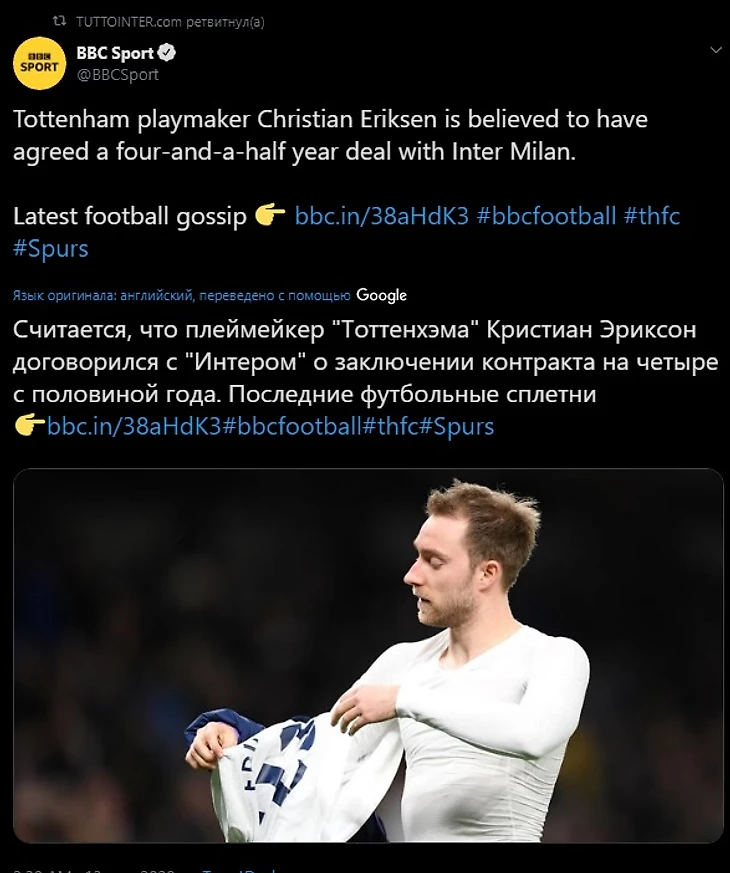Open the Christian Eriksen photo attachment

pos(368,655)
